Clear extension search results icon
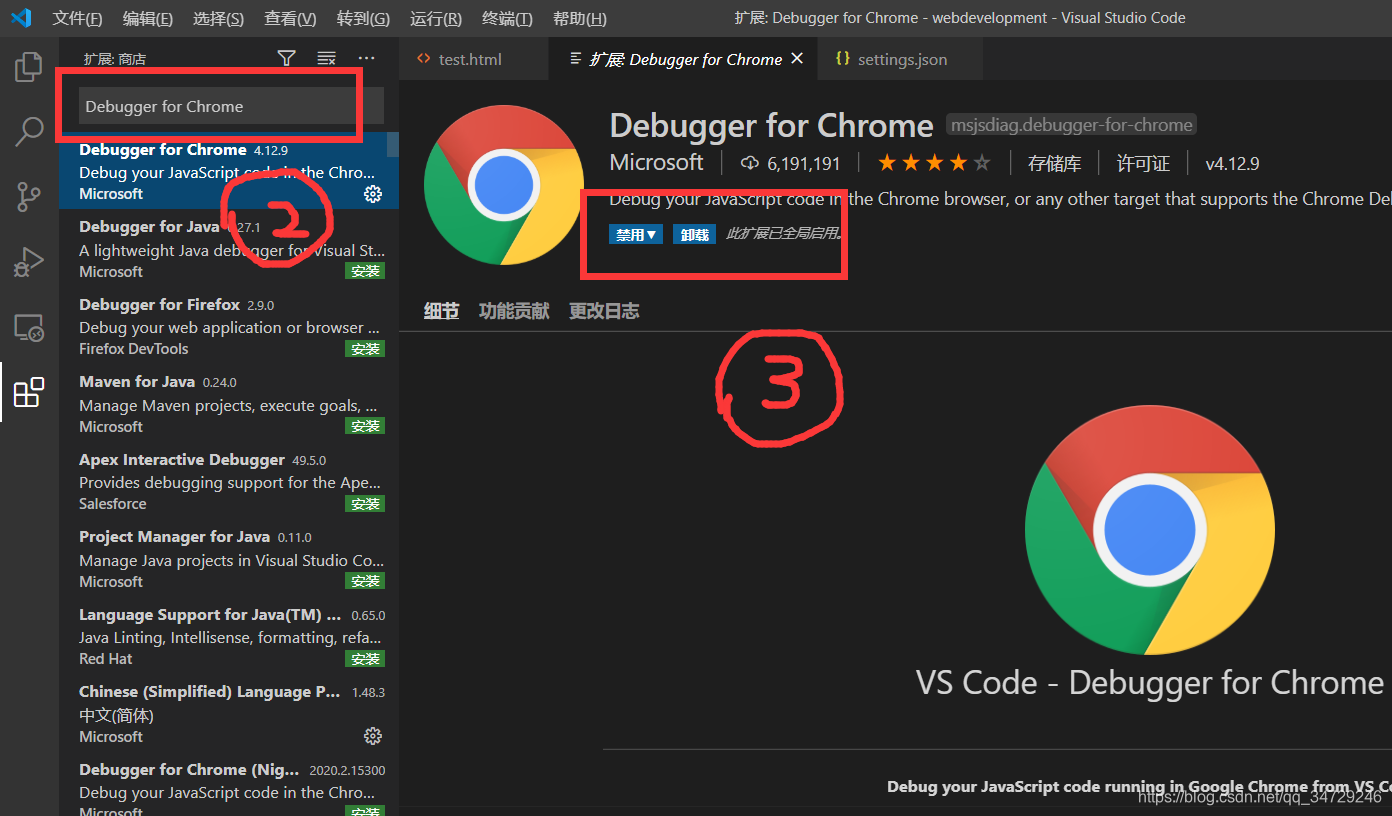Image resolution: width=1392 pixels, height=816 pixels. (326, 58)
